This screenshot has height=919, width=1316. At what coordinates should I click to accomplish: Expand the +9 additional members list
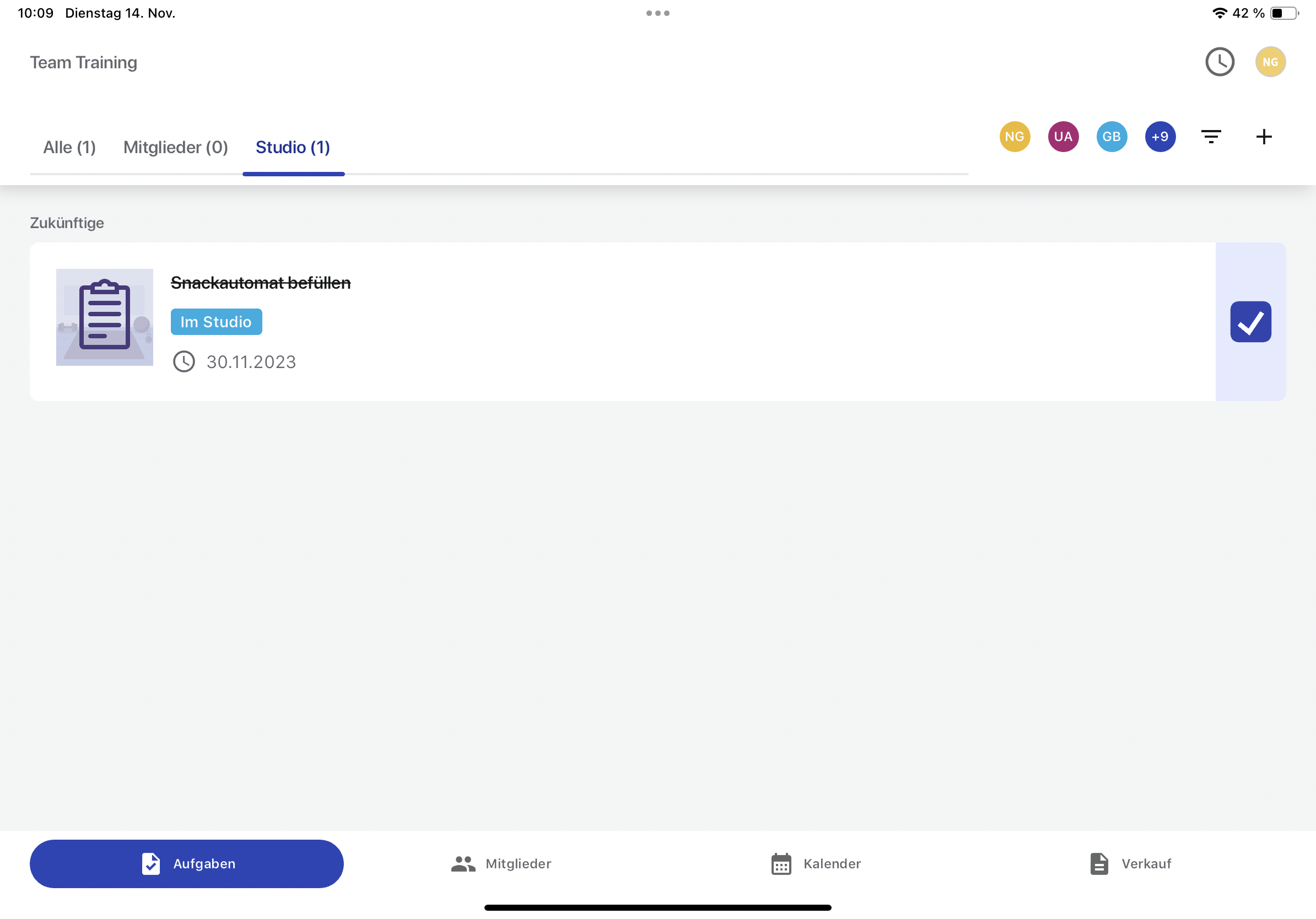tap(1159, 136)
